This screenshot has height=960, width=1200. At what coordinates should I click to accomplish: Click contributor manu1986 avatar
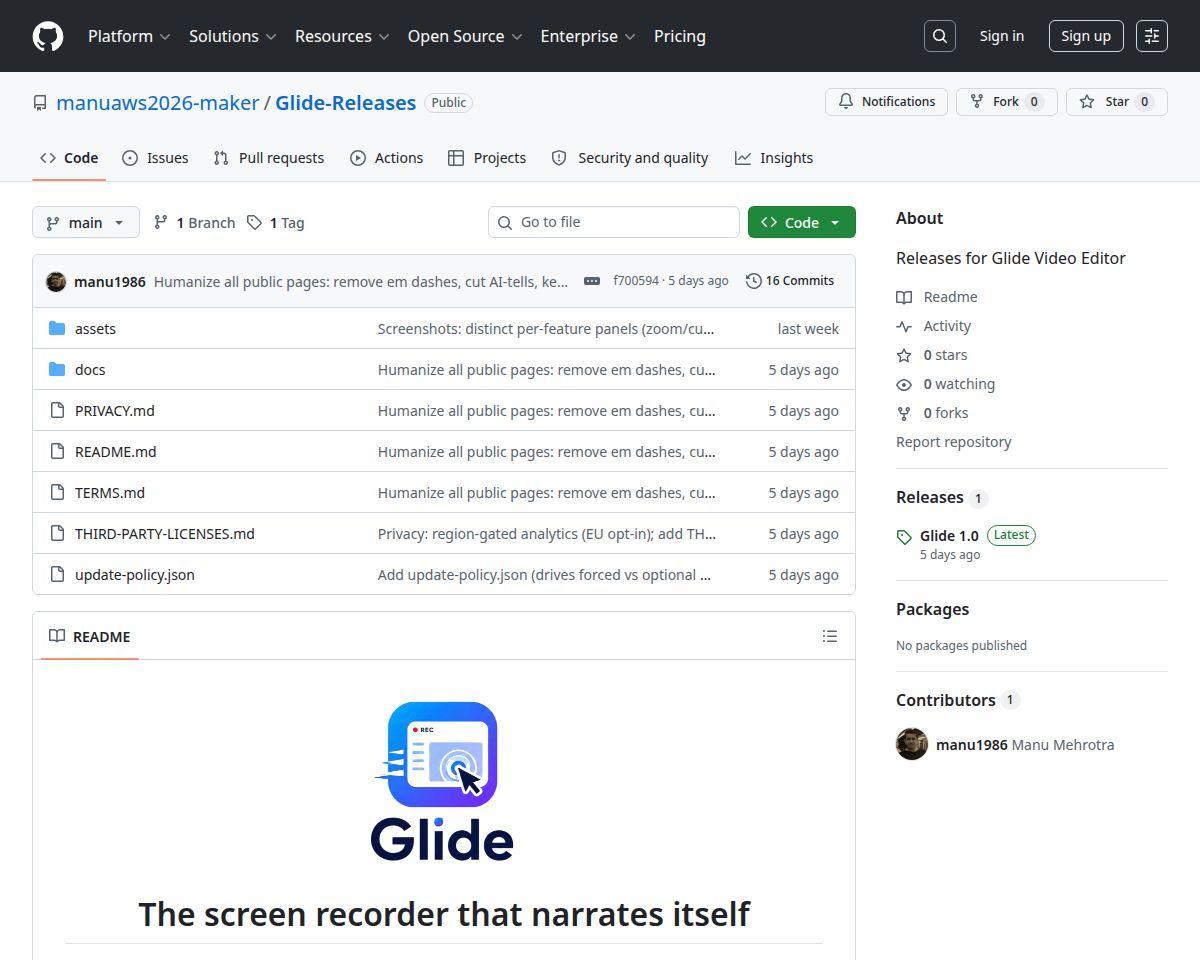tap(912, 744)
